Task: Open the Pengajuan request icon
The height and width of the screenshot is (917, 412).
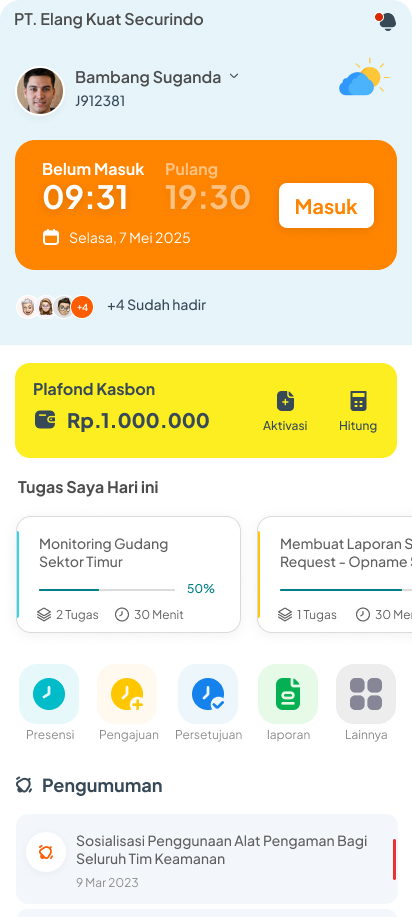Action: pyautogui.click(x=128, y=694)
